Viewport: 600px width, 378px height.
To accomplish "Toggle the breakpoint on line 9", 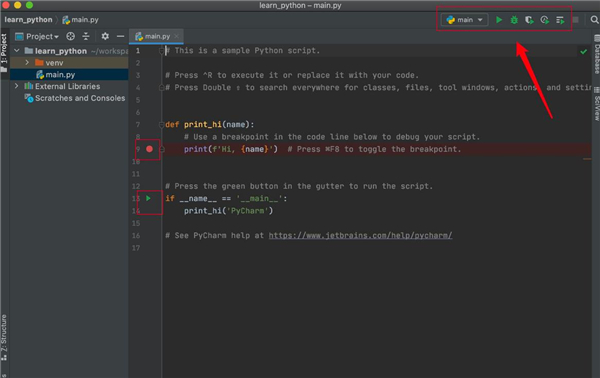I will click(x=149, y=149).
